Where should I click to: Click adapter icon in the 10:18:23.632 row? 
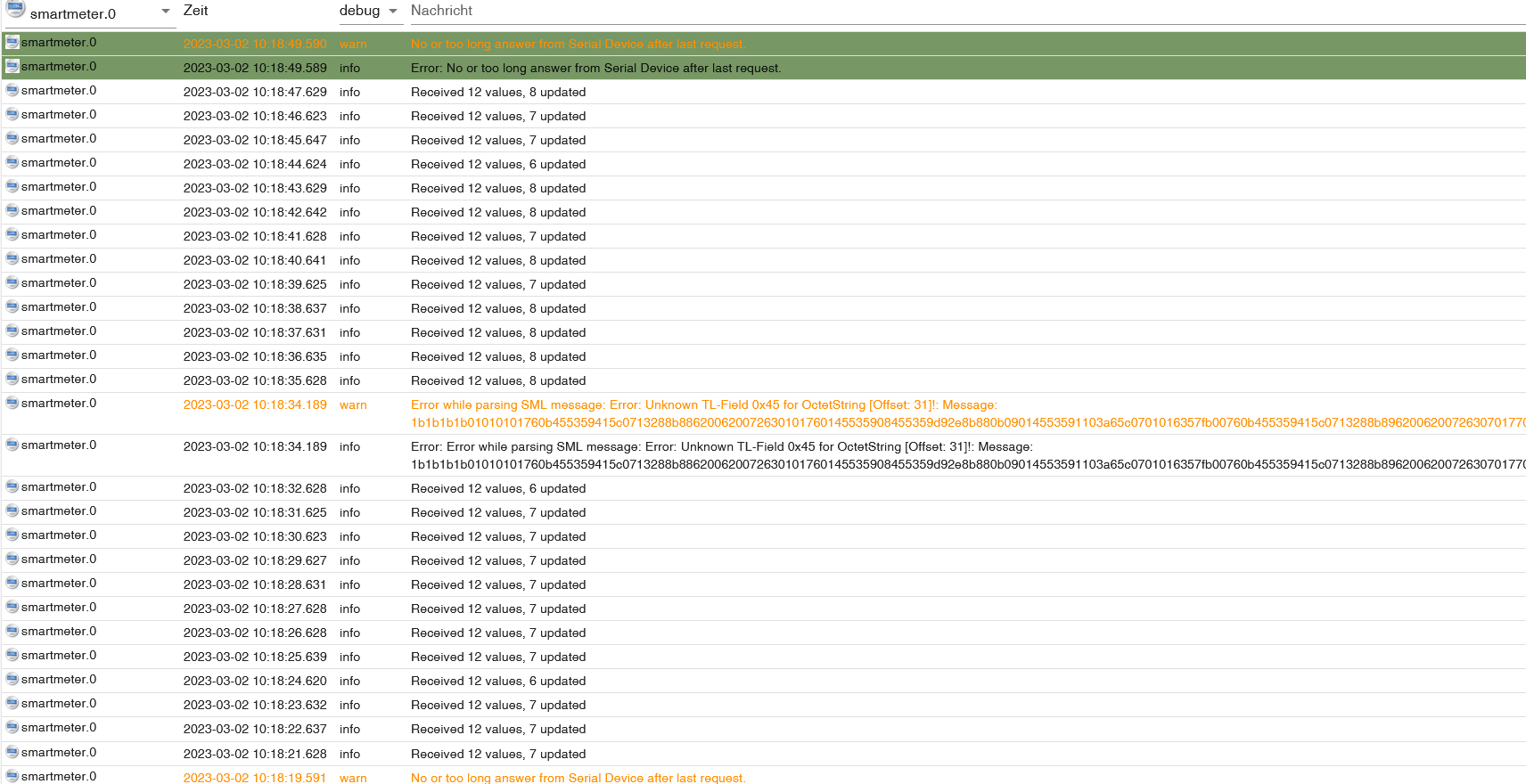pyautogui.click(x=12, y=703)
